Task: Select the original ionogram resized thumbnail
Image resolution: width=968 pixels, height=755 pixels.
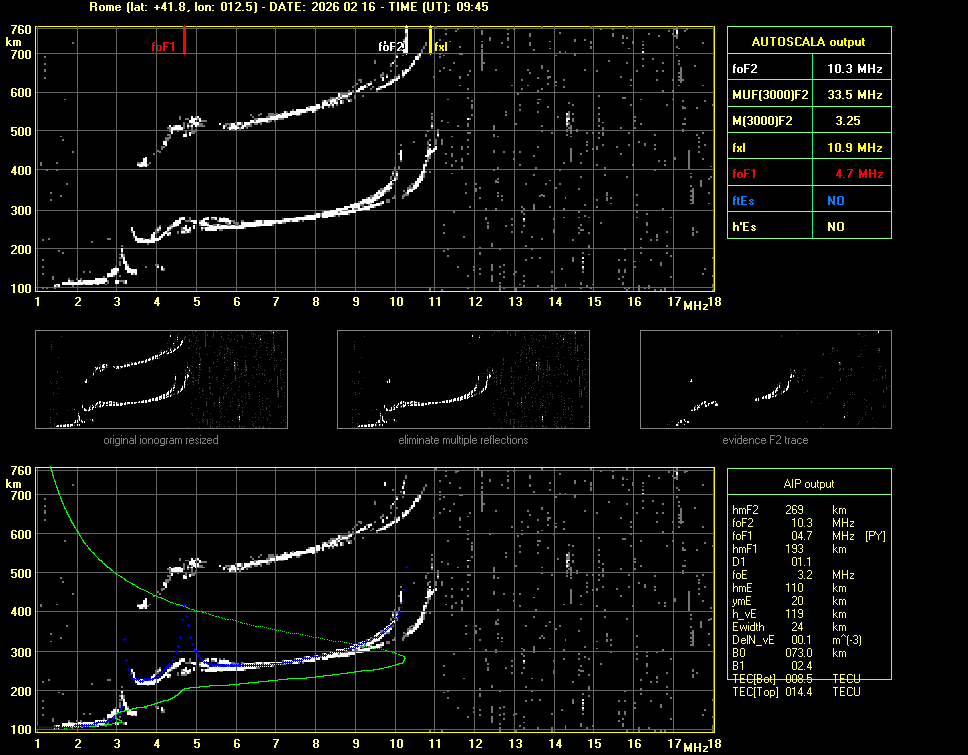Action: coord(161,380)
